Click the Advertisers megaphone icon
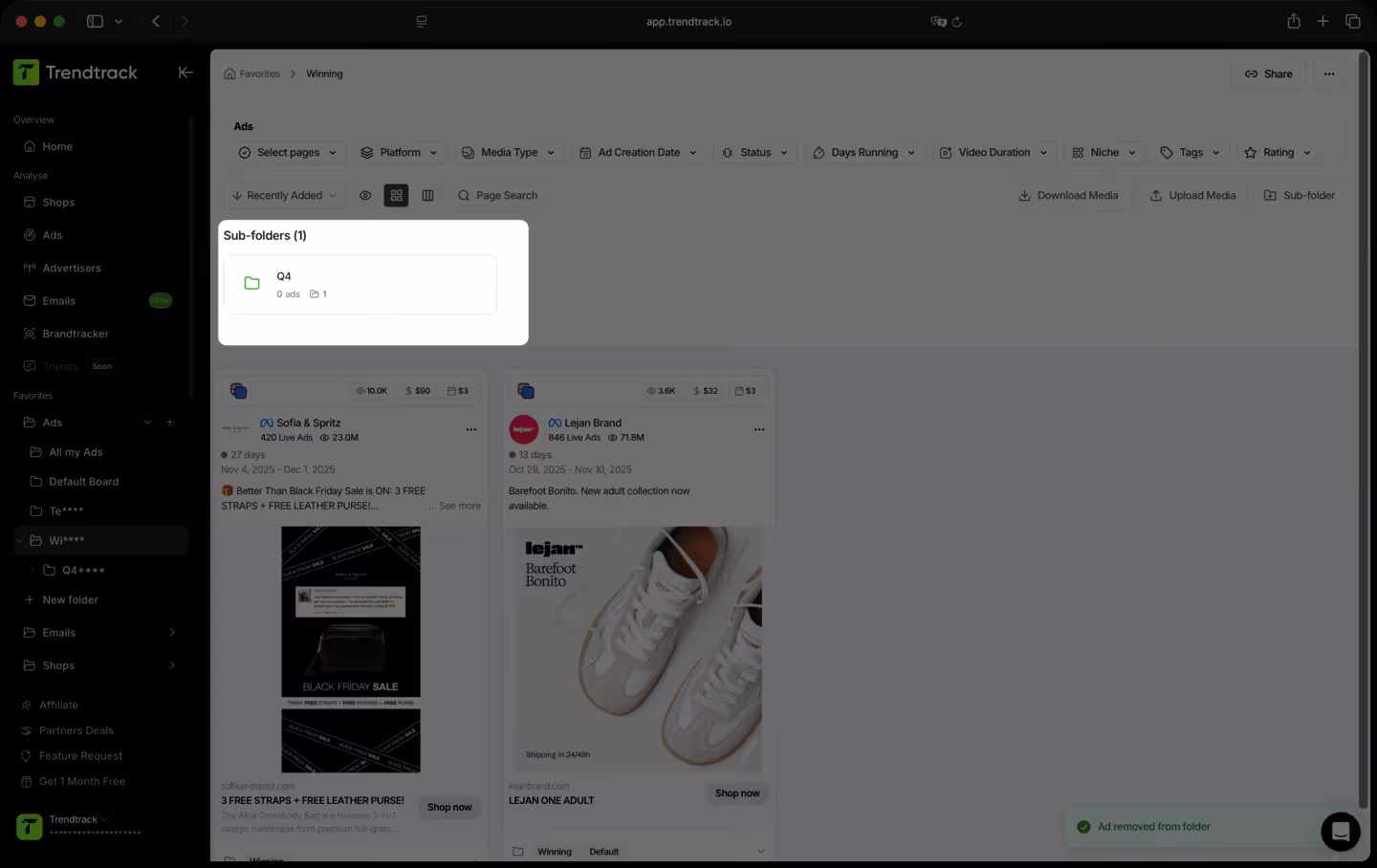 [29, 268]
